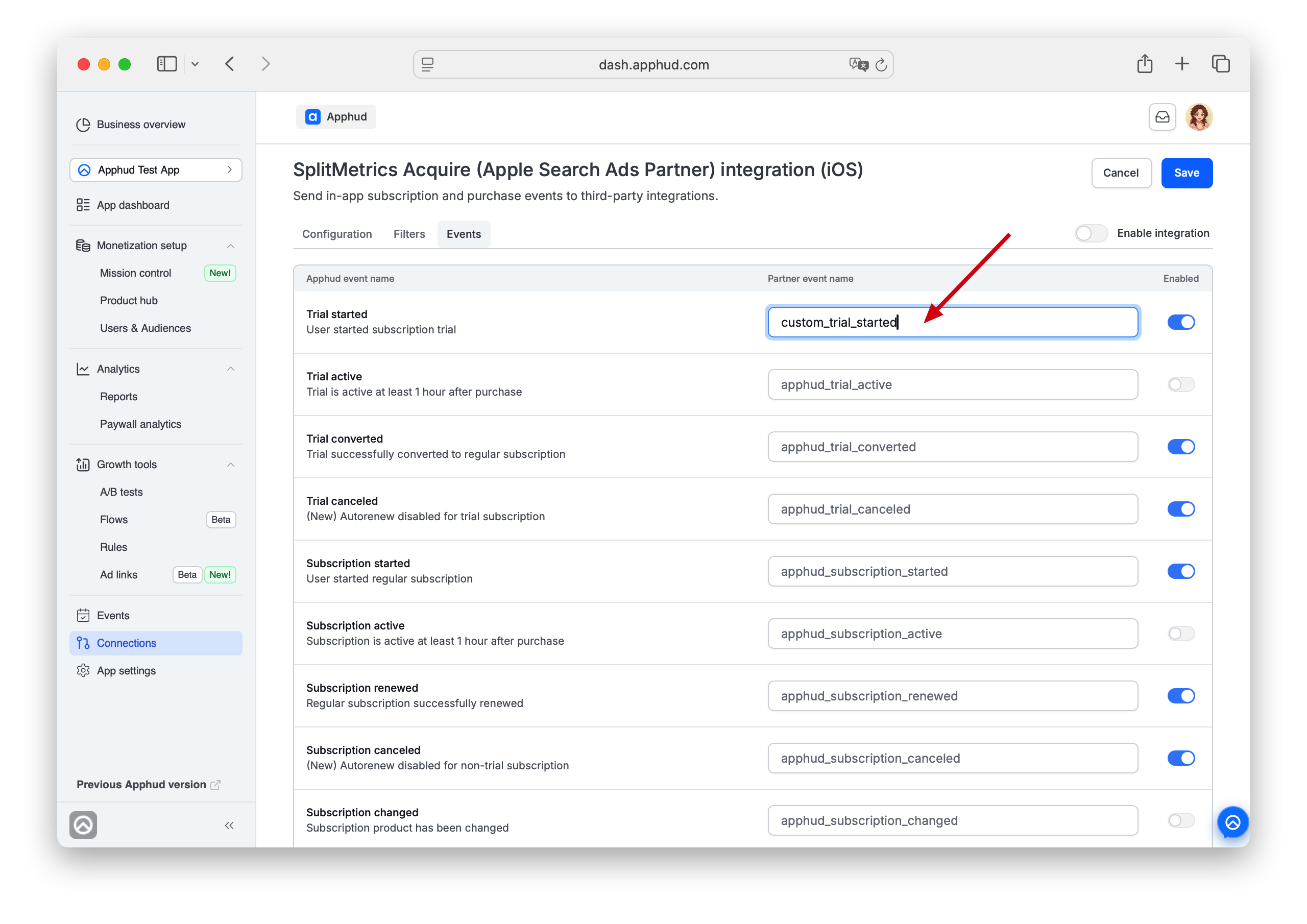Screen dimensions: 1307x924
Task: Enable the Subscription changed event toggle
Action: (x=1180, y=821)
